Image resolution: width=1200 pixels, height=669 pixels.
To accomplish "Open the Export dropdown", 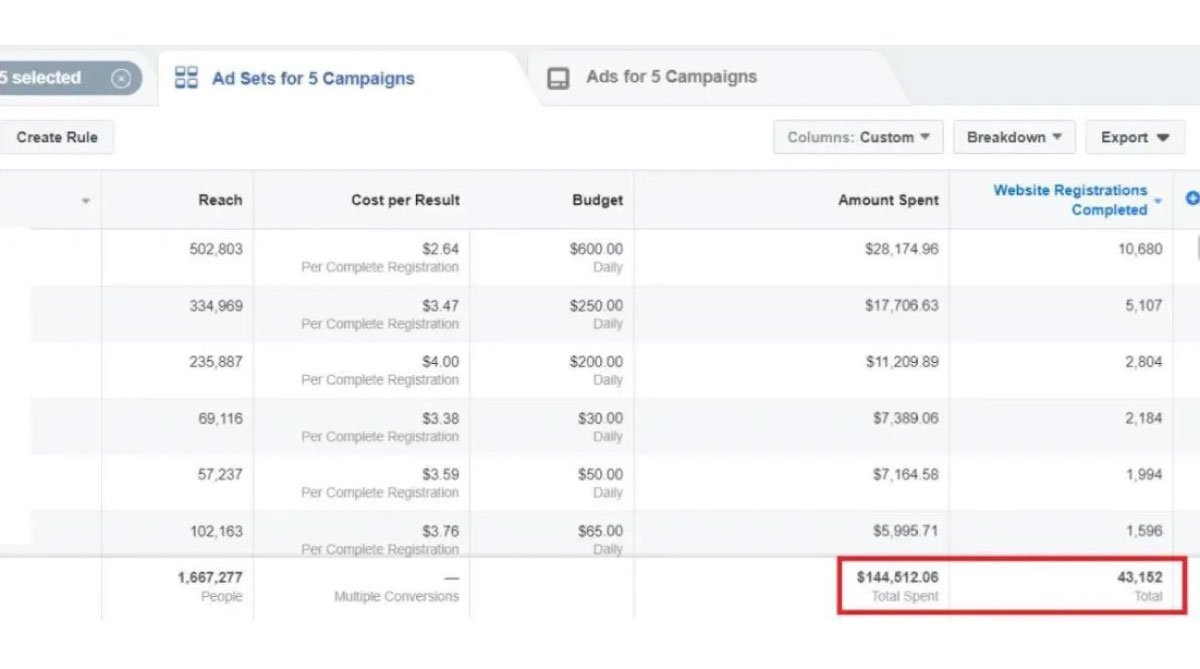I will 1135,138.
